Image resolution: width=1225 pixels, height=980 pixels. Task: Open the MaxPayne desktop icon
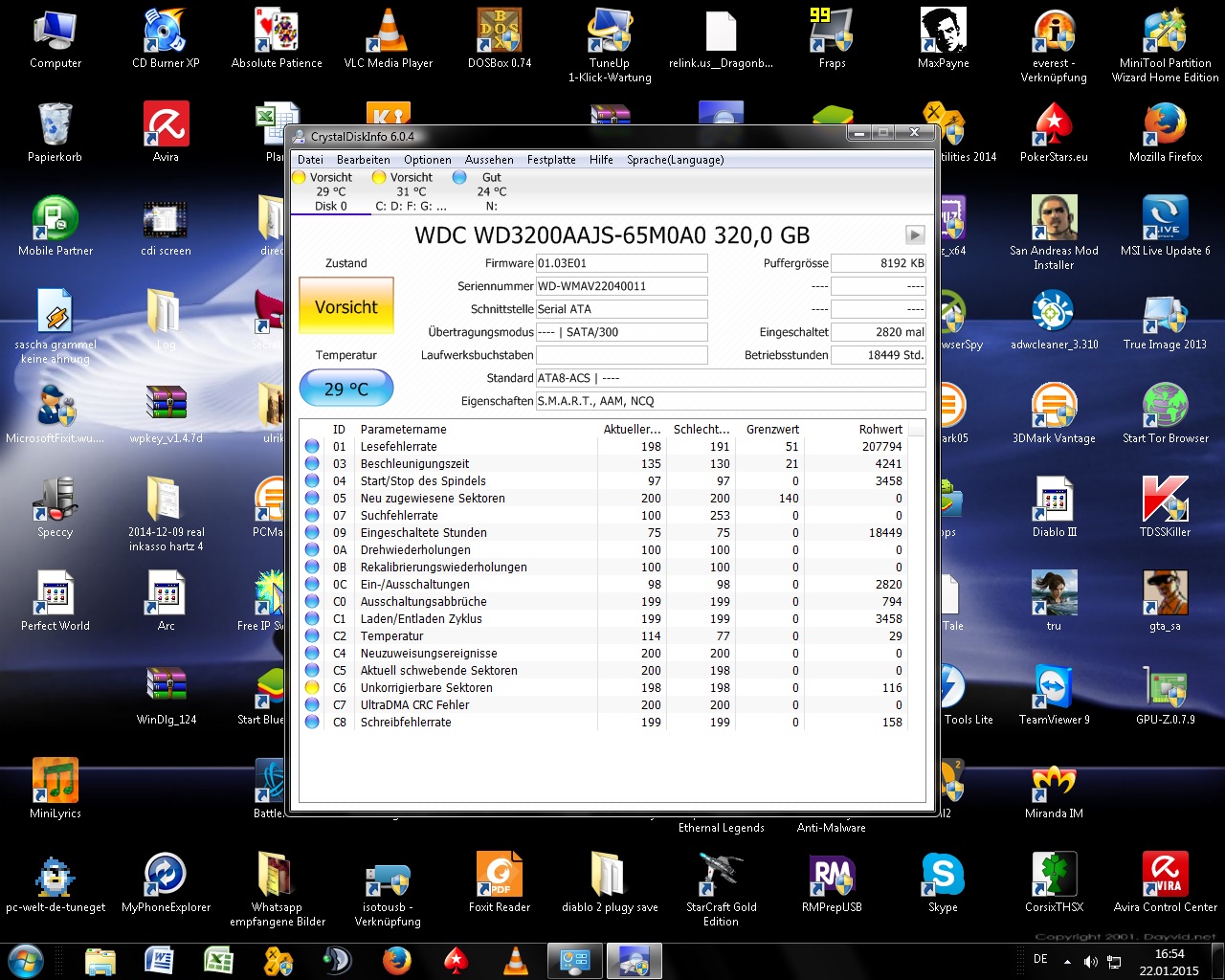[x=943, y=38]
